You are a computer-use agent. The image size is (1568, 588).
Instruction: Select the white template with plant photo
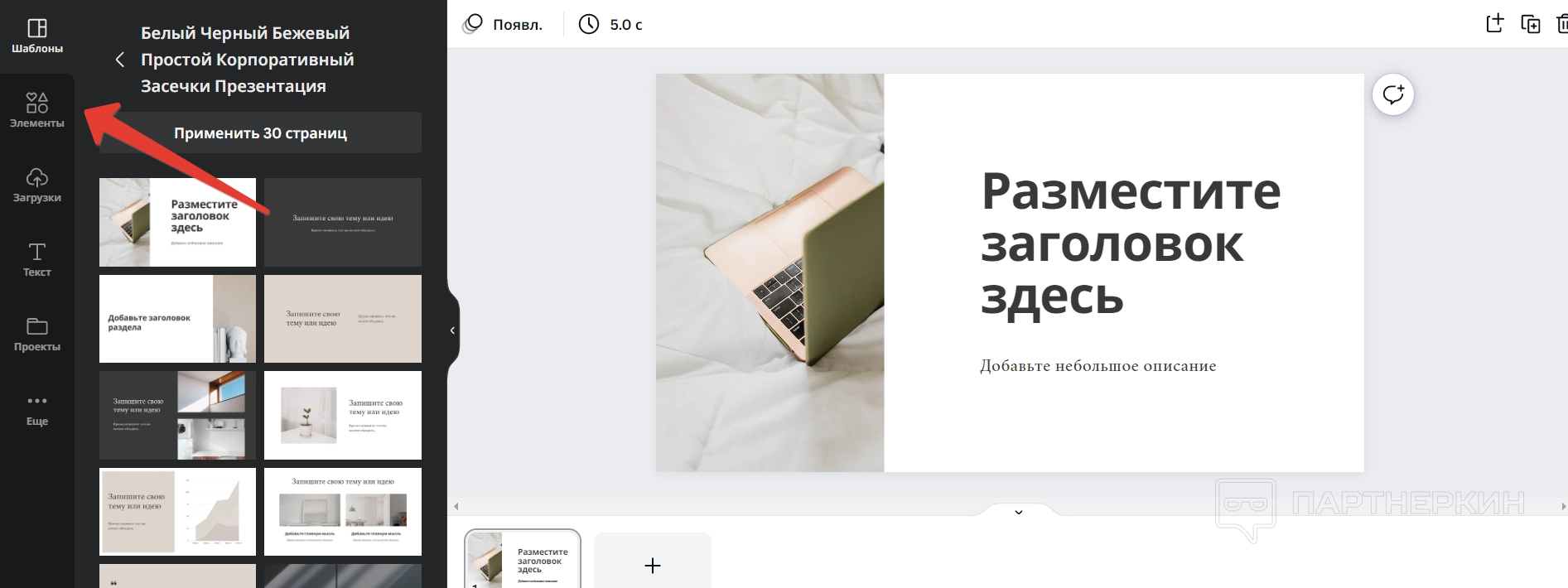pyautogui.click(x=343, y=415)
